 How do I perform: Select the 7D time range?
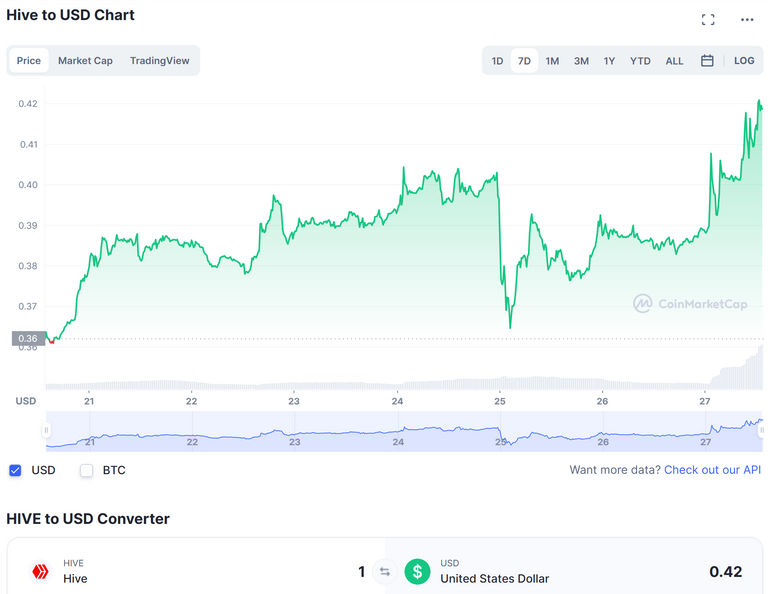click(524, 61)
